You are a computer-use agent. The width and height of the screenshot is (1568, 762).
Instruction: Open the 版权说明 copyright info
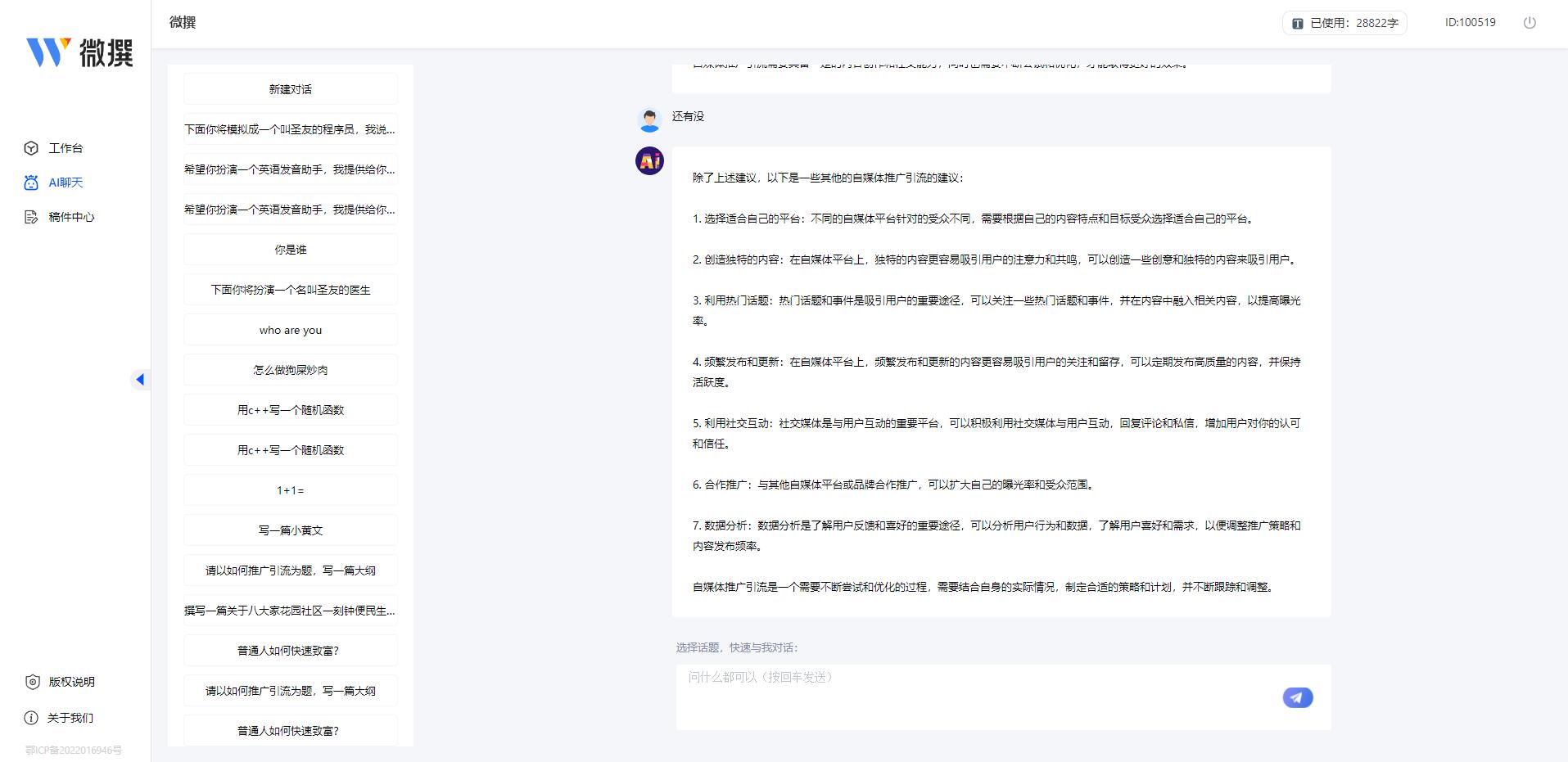[x=71, y=682]
